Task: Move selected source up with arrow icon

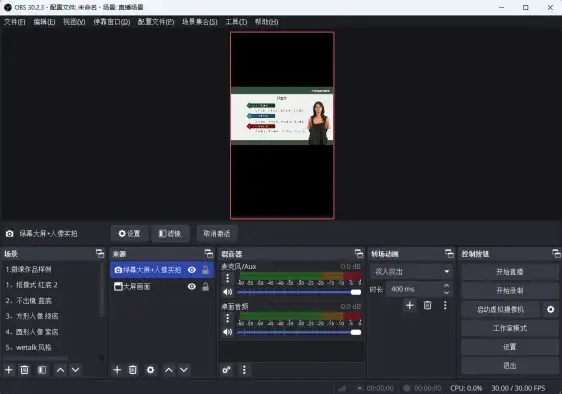Action: point(169,370)
